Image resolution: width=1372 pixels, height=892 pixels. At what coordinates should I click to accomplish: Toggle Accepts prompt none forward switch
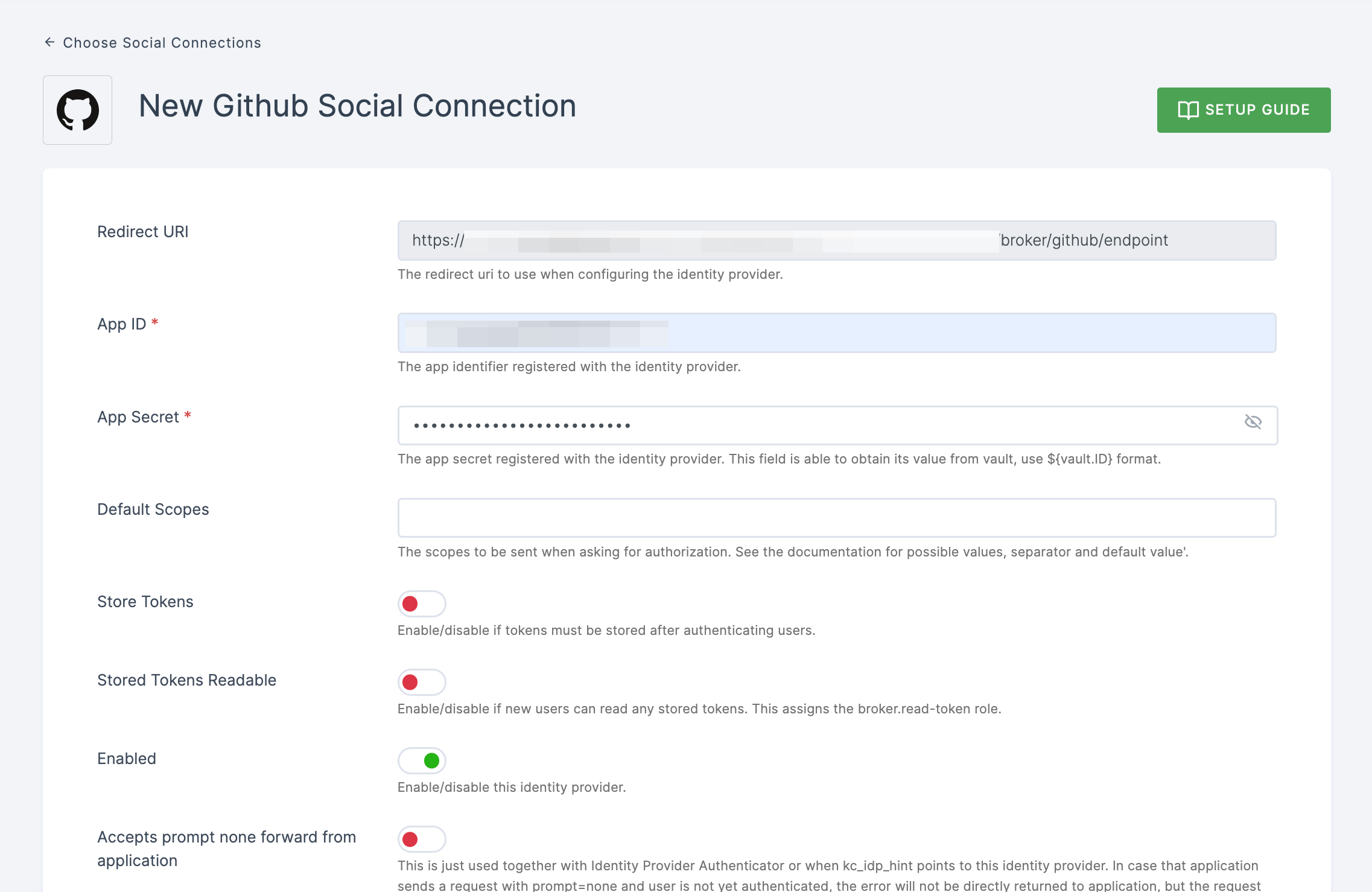[x=422, y=839]
